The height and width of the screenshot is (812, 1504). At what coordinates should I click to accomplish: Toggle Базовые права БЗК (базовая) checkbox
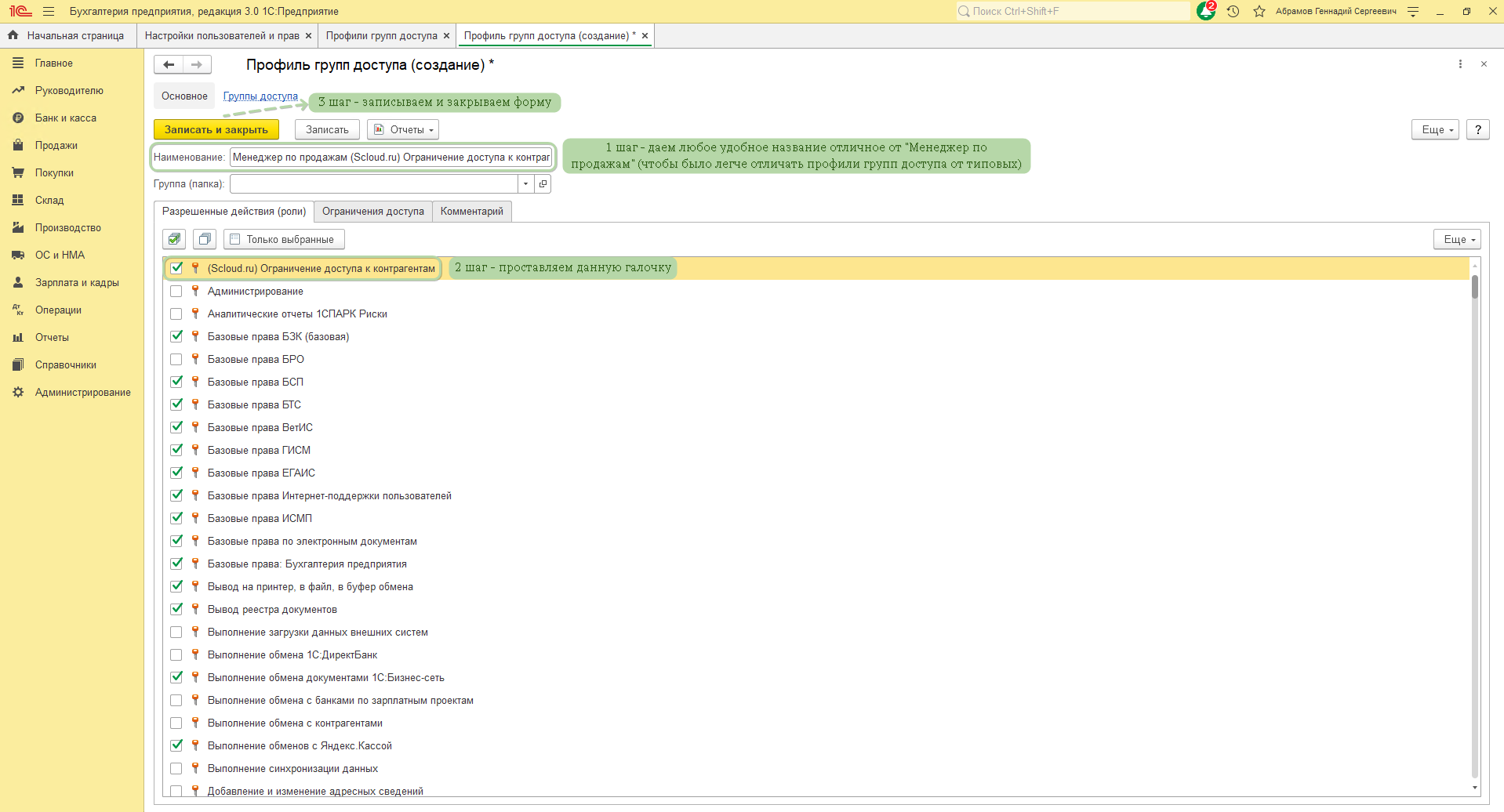[x=176, y=337]
